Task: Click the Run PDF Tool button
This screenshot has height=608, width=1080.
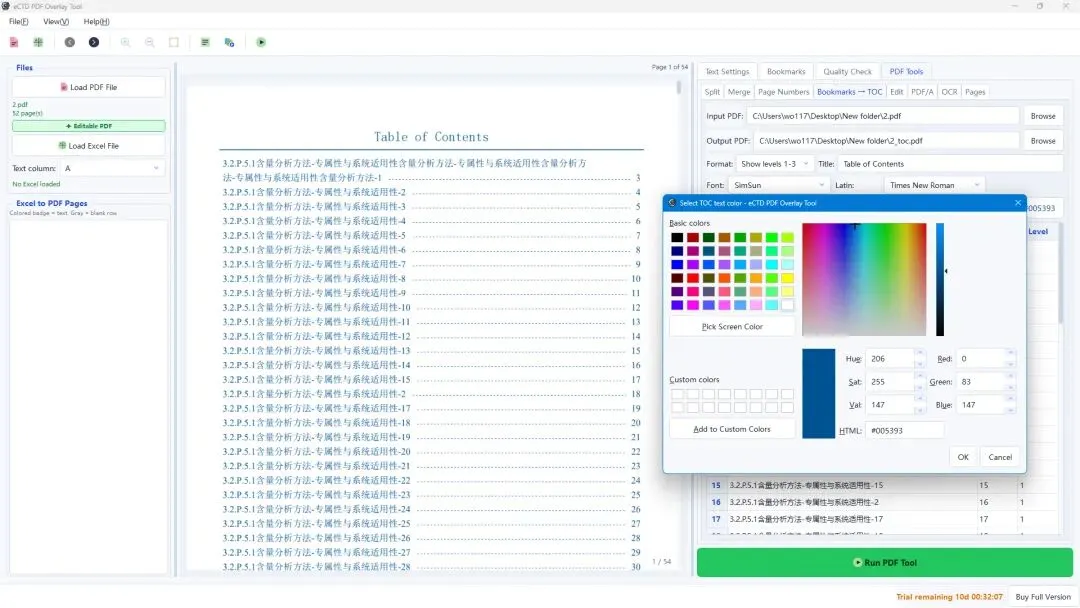Action: (x=884, y=563)
